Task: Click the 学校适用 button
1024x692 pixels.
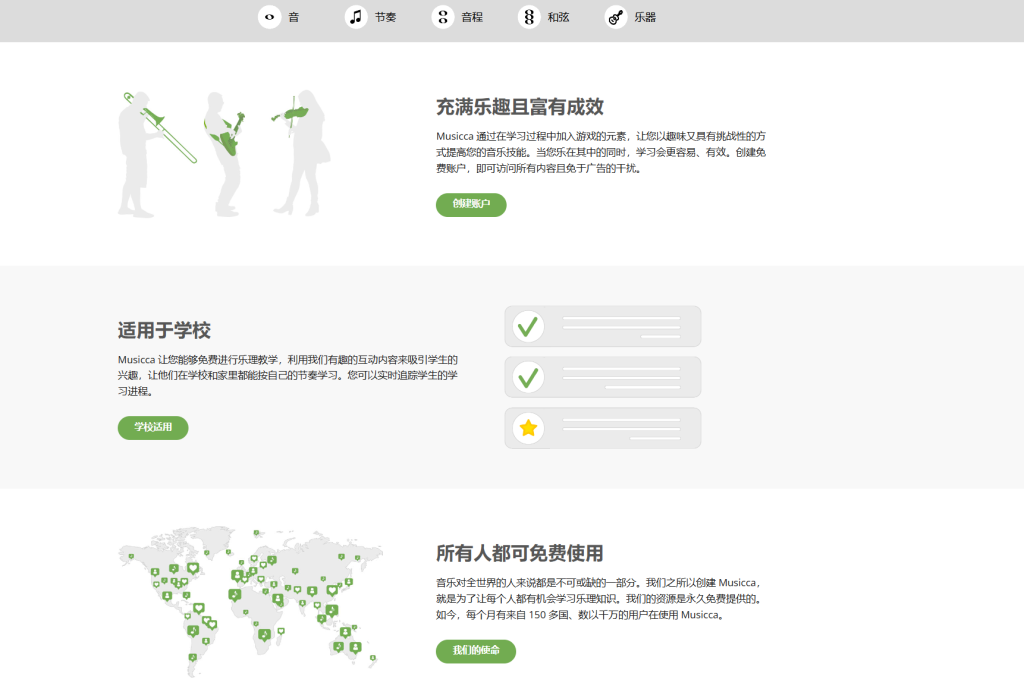Action: click(x=153, y=428)
